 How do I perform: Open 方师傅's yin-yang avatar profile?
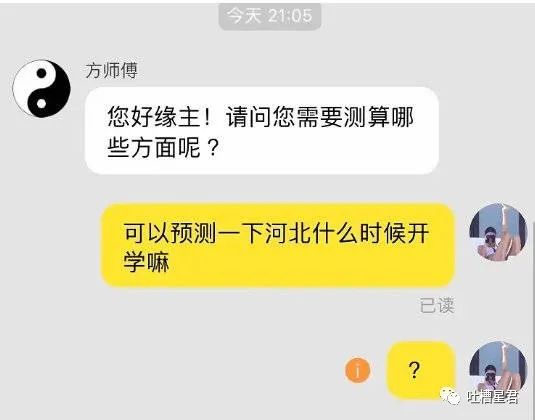pos(42,88)
